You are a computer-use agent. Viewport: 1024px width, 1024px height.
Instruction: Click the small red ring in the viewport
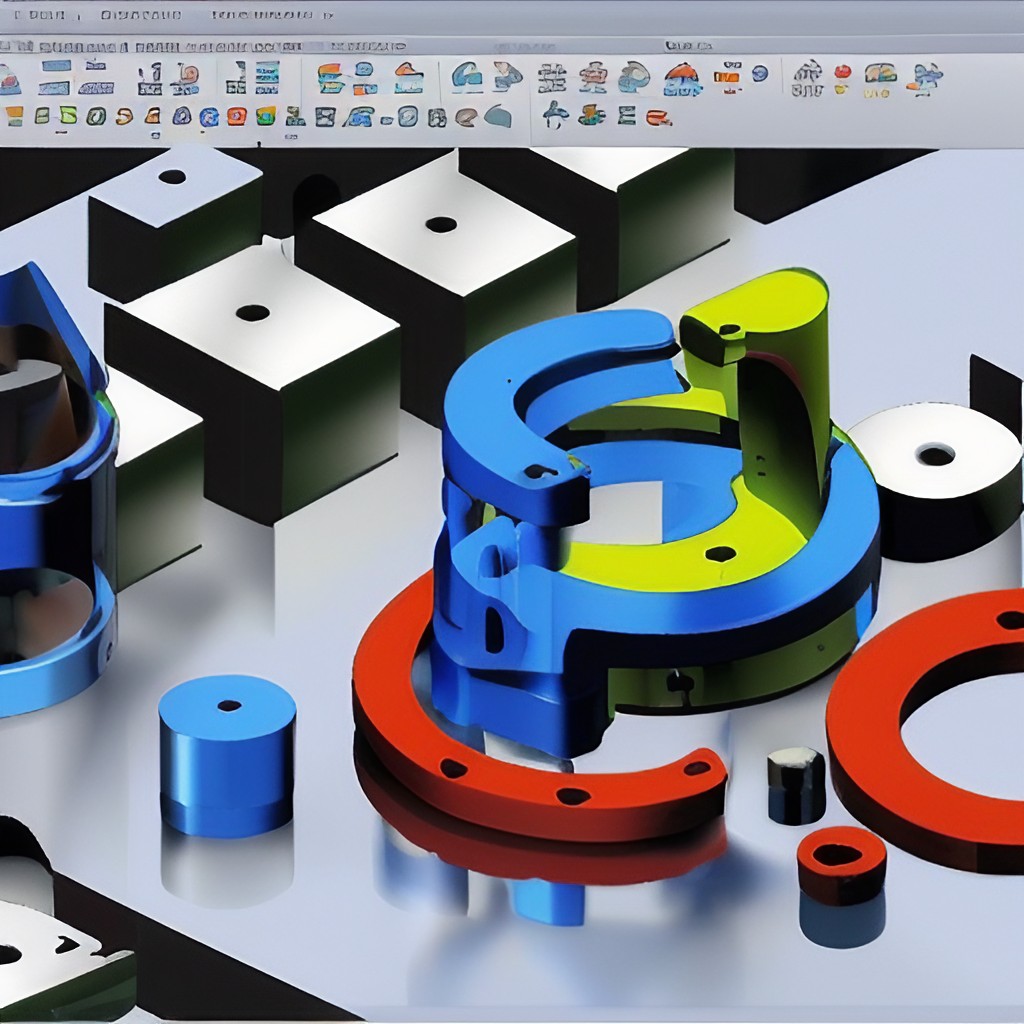[x=841, y=862]
